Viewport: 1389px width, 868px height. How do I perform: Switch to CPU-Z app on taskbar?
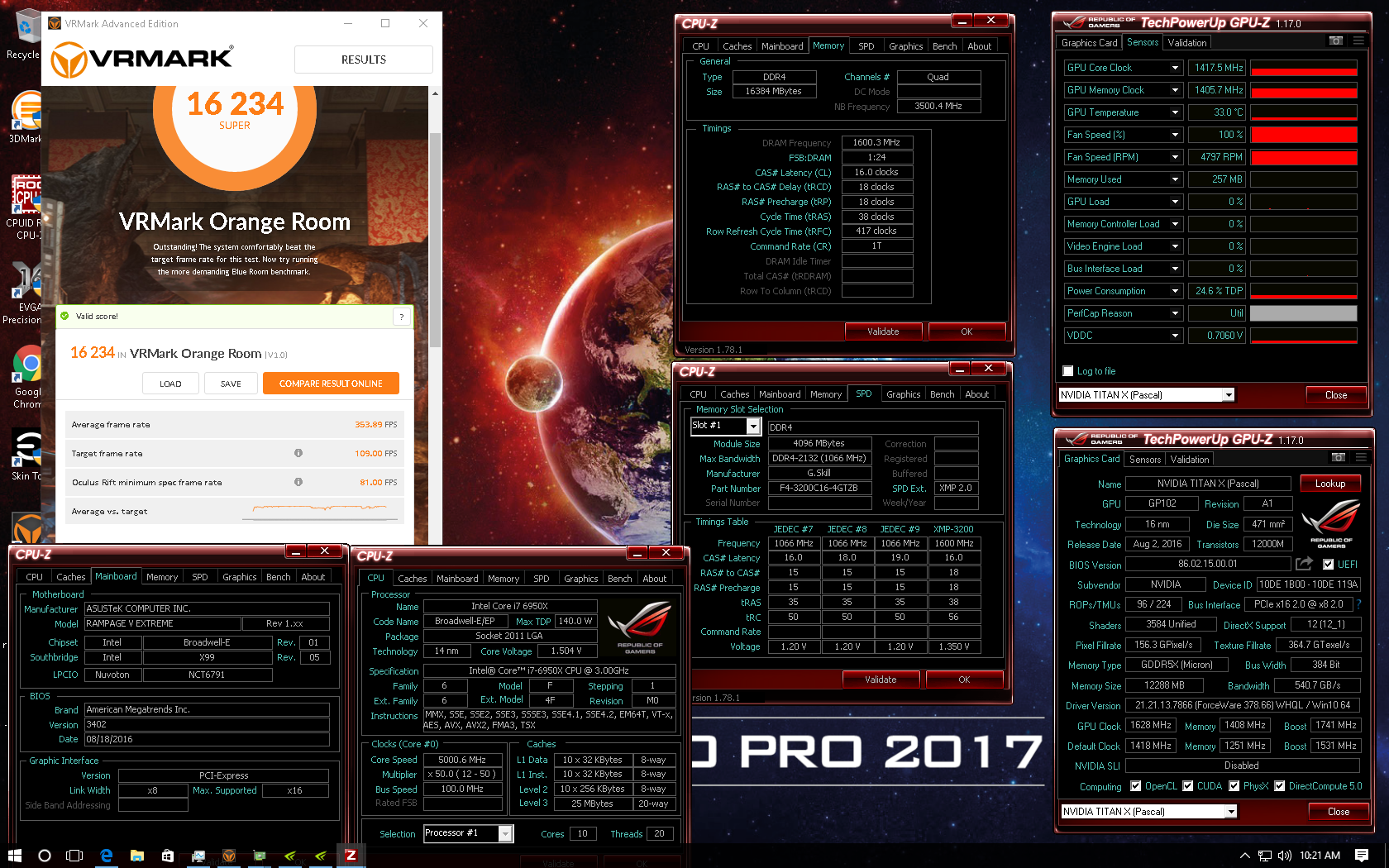click(x=351, y=856)
